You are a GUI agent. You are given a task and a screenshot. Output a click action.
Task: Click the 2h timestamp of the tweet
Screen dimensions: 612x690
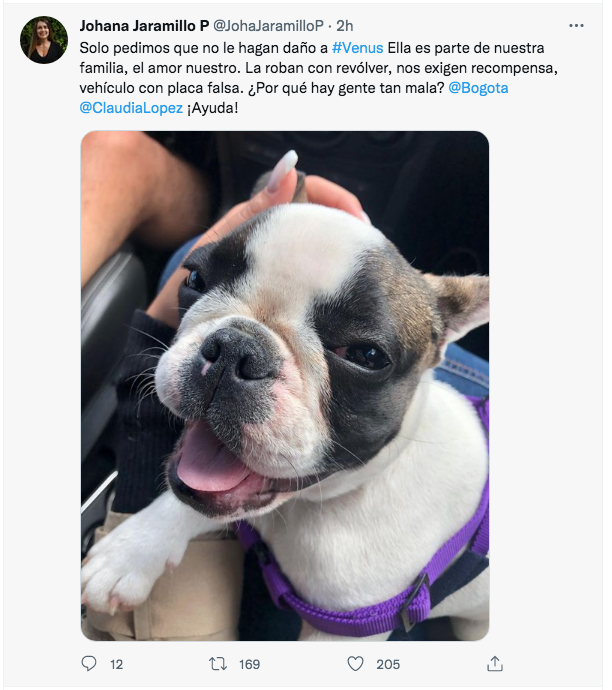click(345, 26)
